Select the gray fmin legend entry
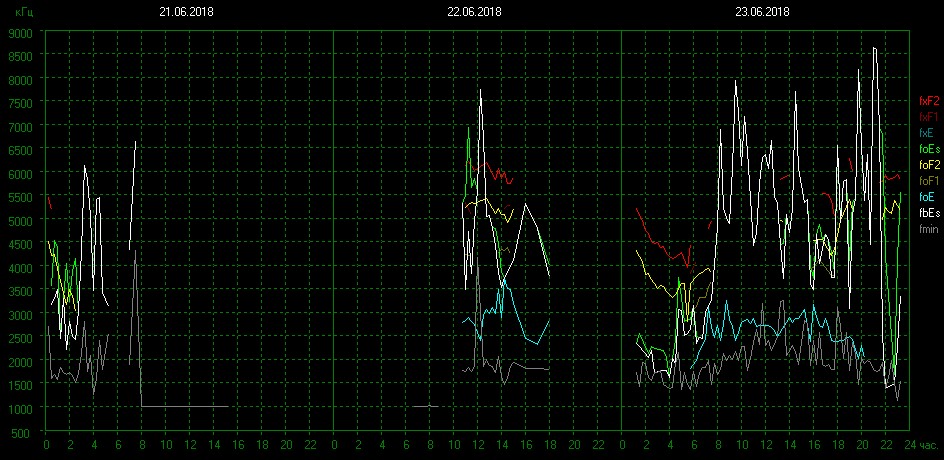The width and height of the screenshot is (944, 460). click(x=928, y=229)
